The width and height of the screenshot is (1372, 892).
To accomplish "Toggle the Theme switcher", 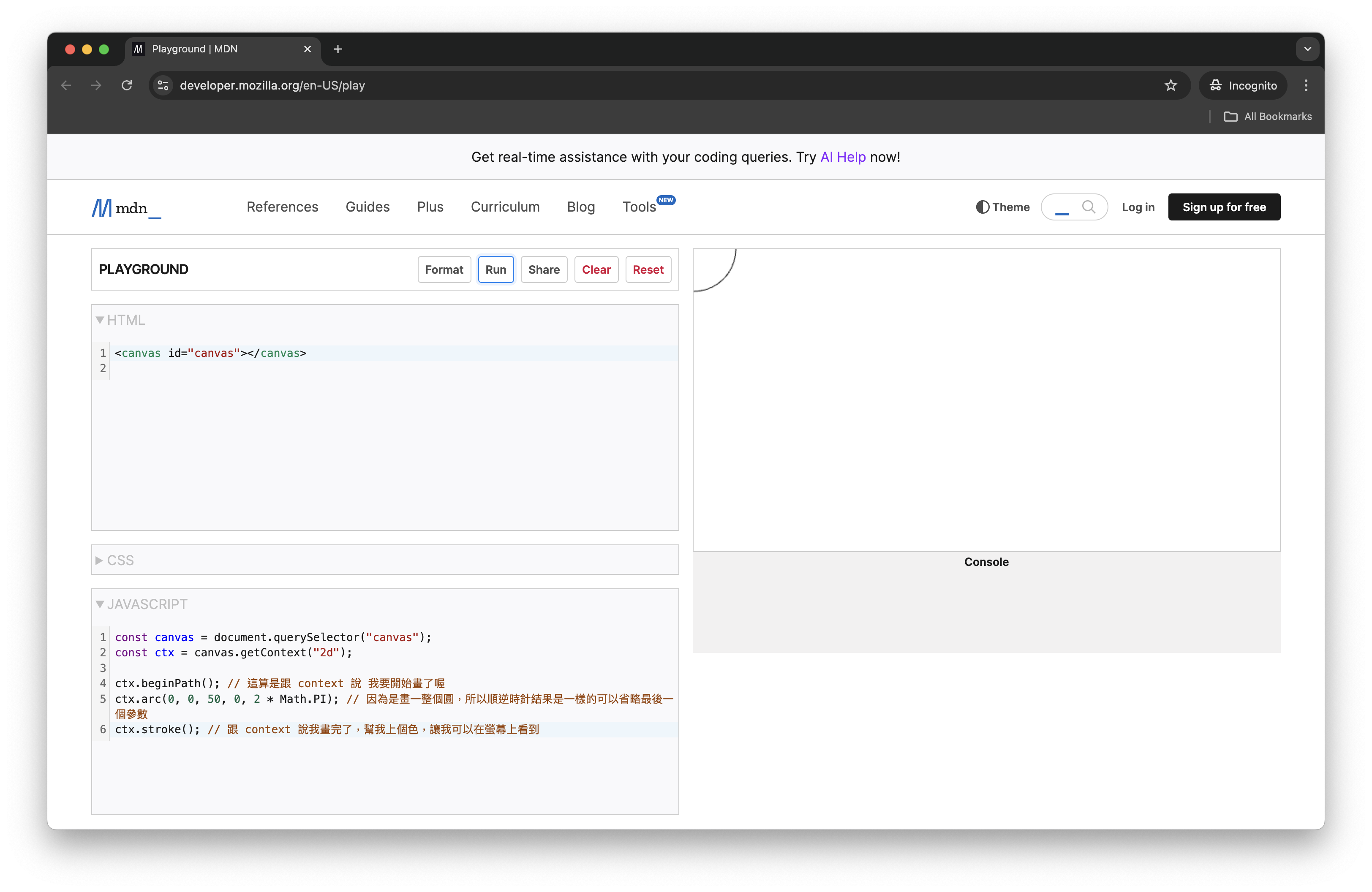I will point(1002,207).
